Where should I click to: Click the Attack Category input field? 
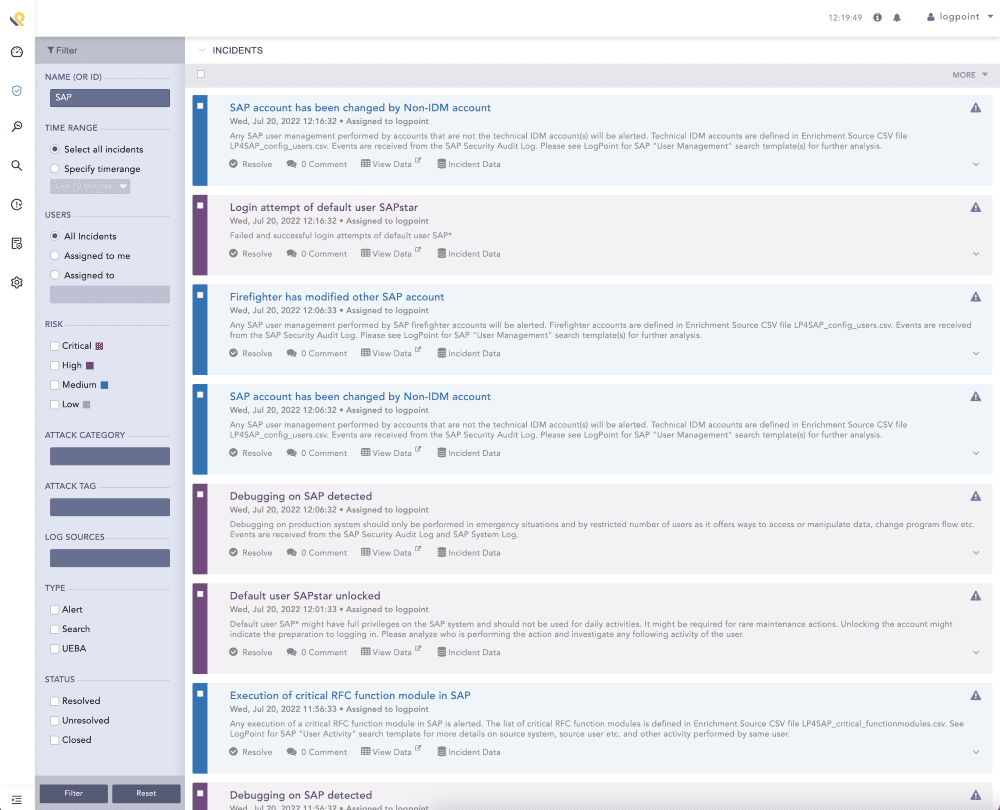click(110, 456)
